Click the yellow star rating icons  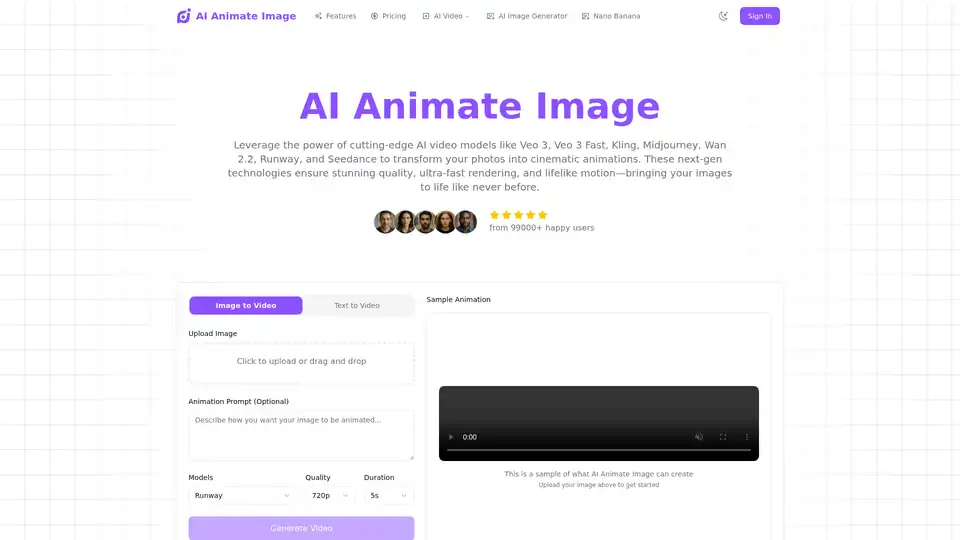pos(518,215)
